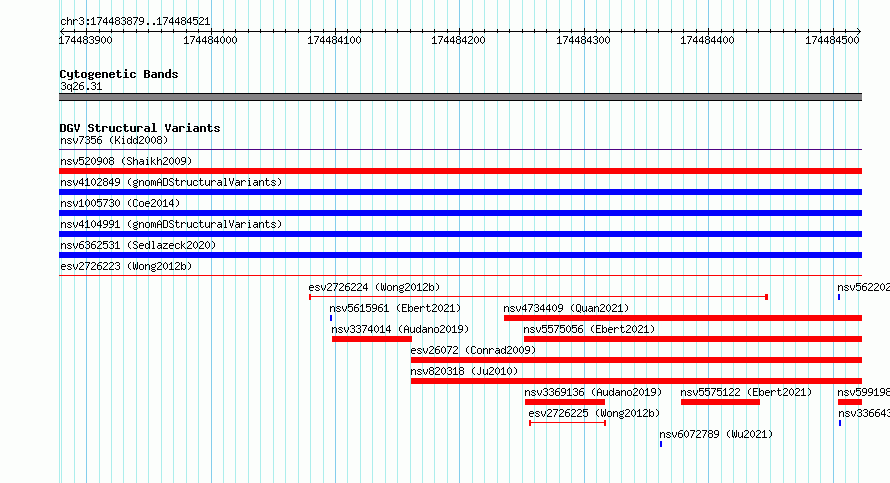This screenshot has width=890, height=483.
Task: Click ruler position 174484200
Action: coord(459,40)
